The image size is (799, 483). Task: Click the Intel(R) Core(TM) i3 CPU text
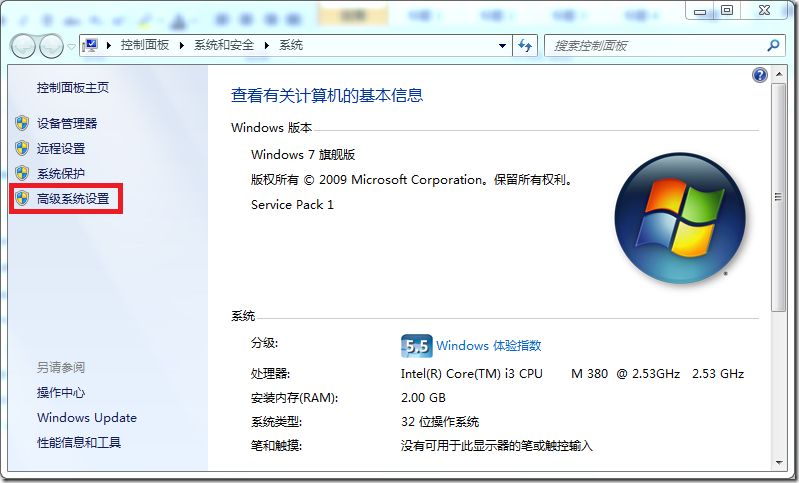click(471, 374)
